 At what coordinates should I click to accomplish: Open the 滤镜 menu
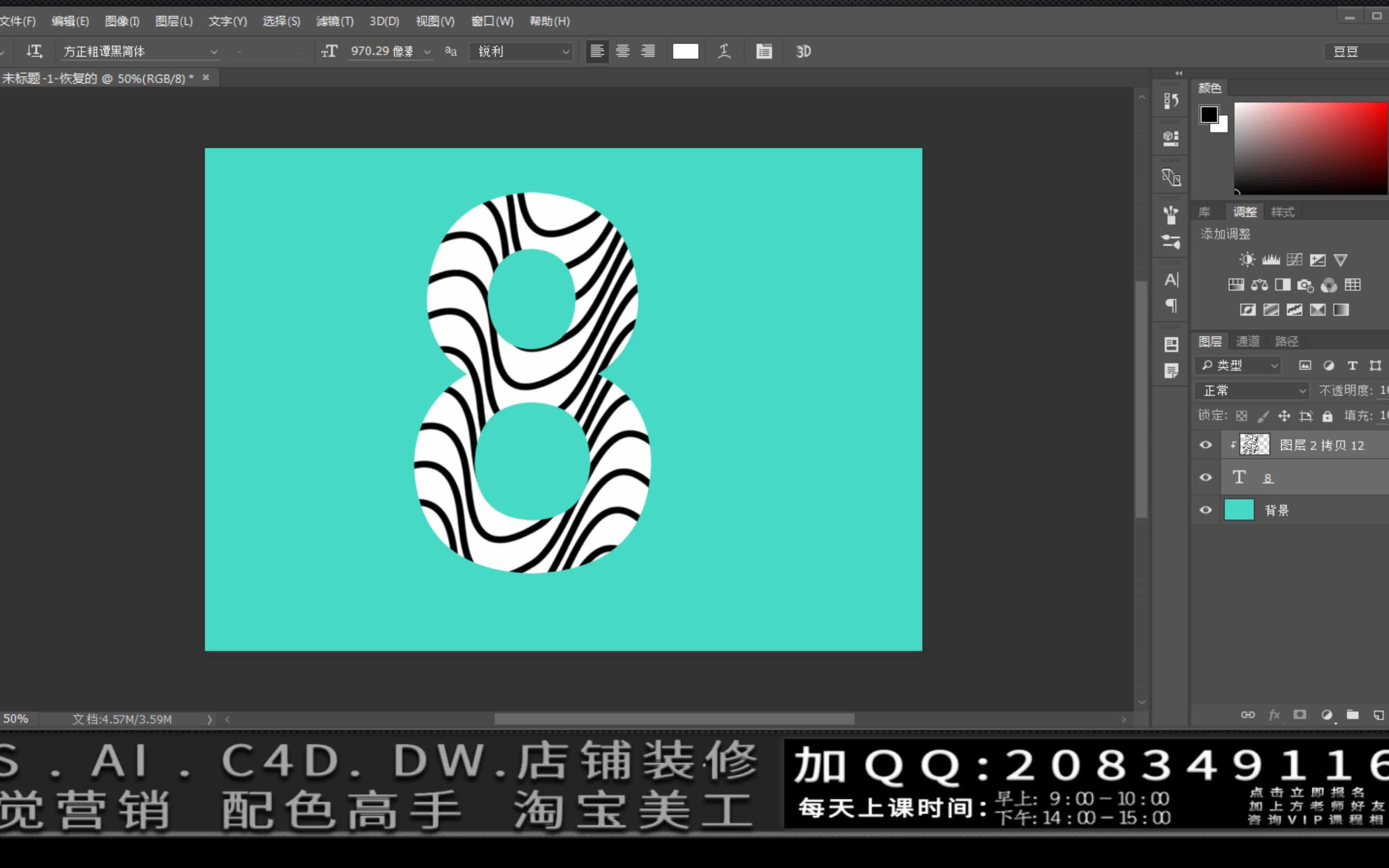click(335, 21)
